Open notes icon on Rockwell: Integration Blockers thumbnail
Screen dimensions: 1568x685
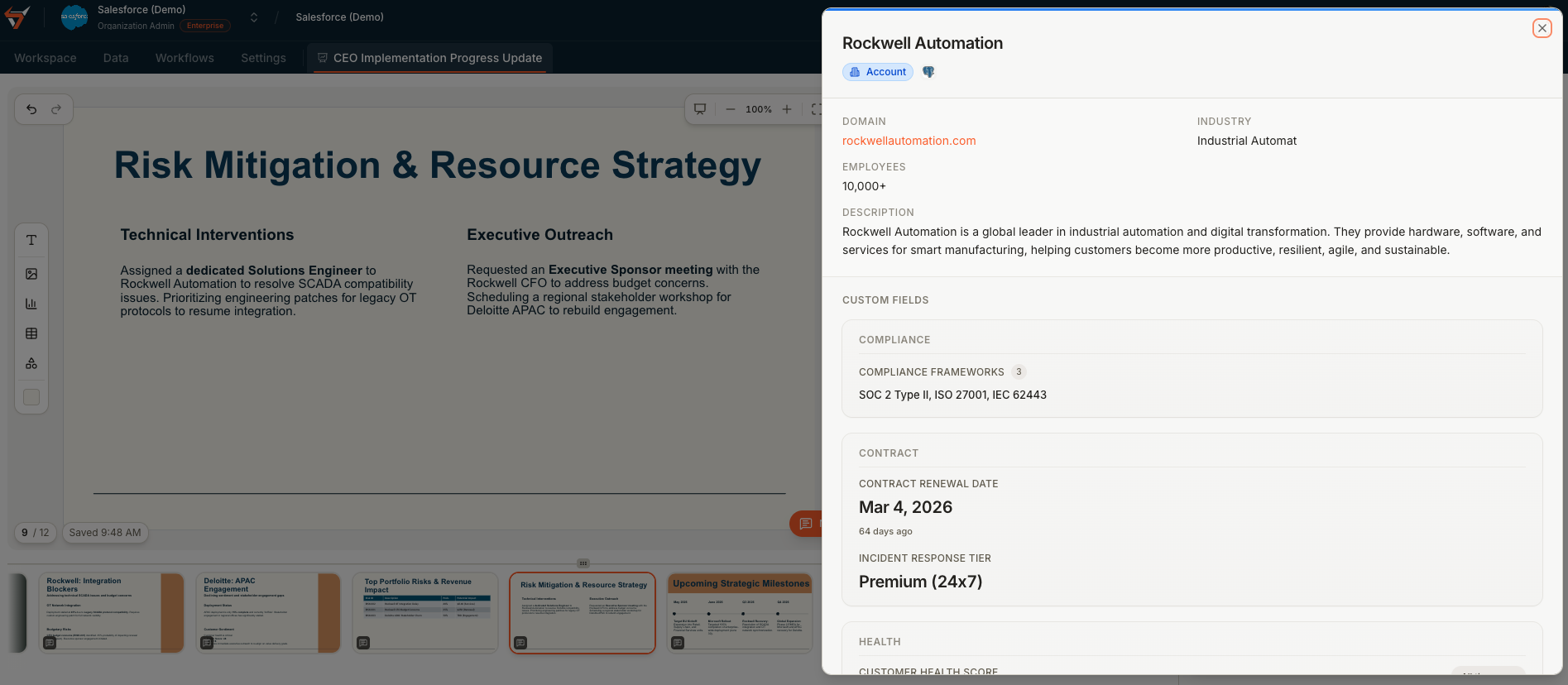tap(50, 643)
